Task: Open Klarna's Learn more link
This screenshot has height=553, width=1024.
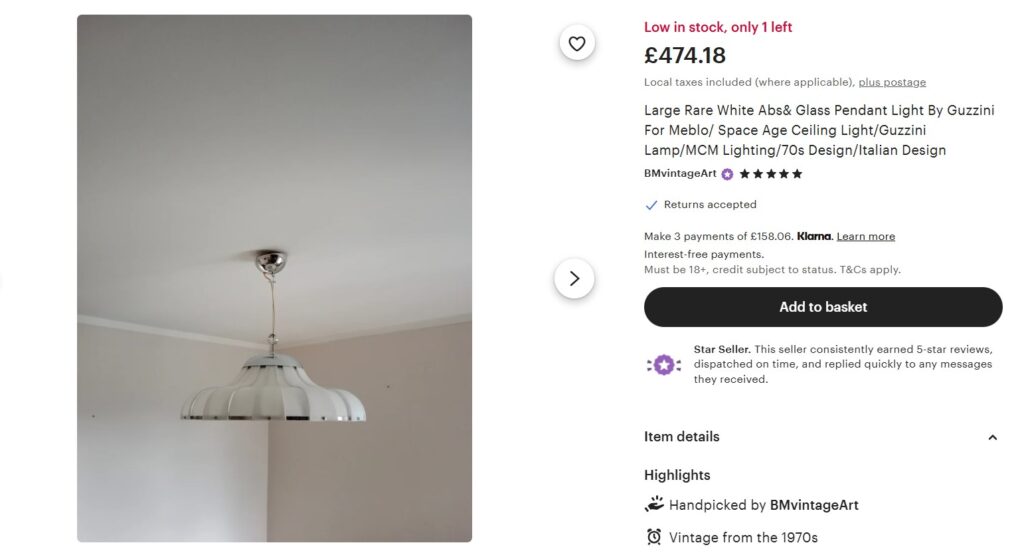Action: tap(865, 237)
